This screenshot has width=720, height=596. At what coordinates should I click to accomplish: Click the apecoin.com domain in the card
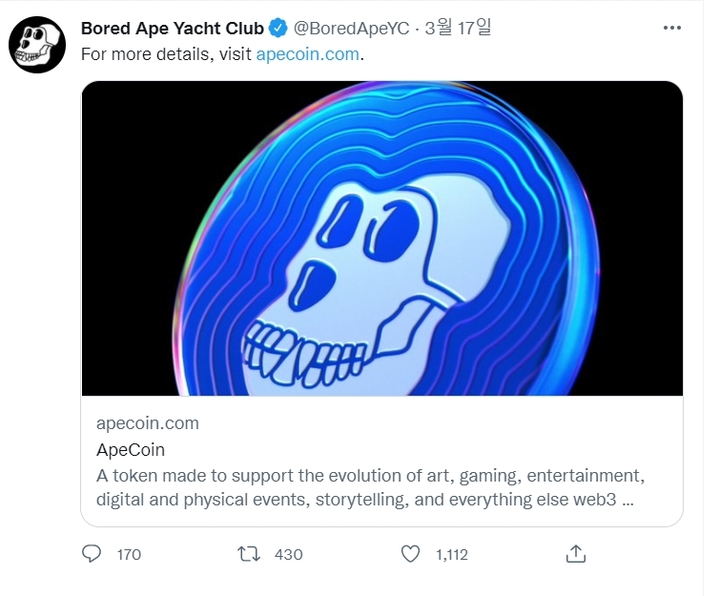coord(147,423)
